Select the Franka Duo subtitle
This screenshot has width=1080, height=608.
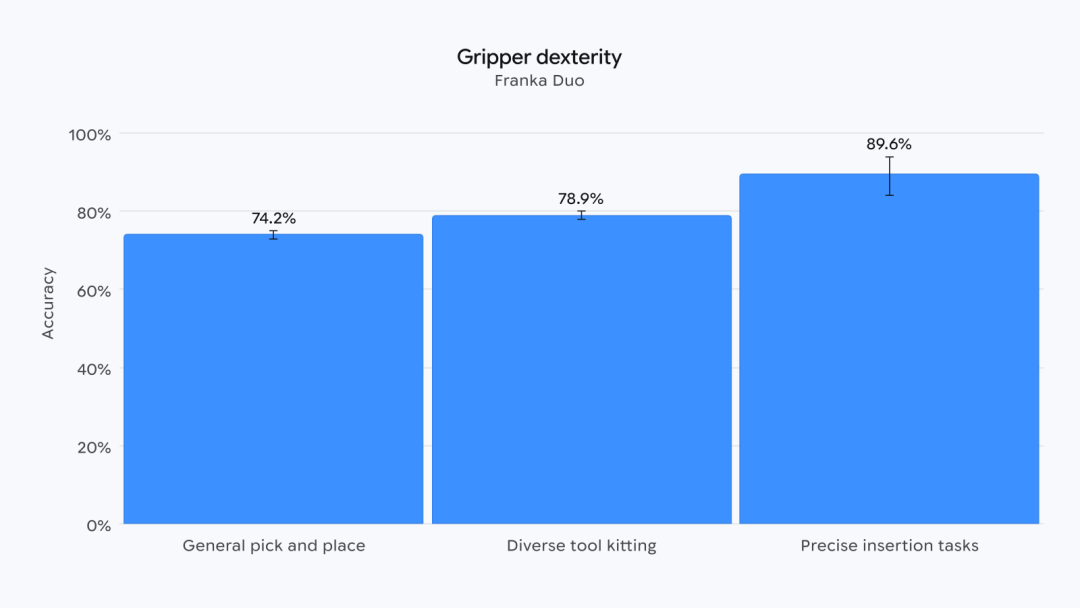(539, 81)
